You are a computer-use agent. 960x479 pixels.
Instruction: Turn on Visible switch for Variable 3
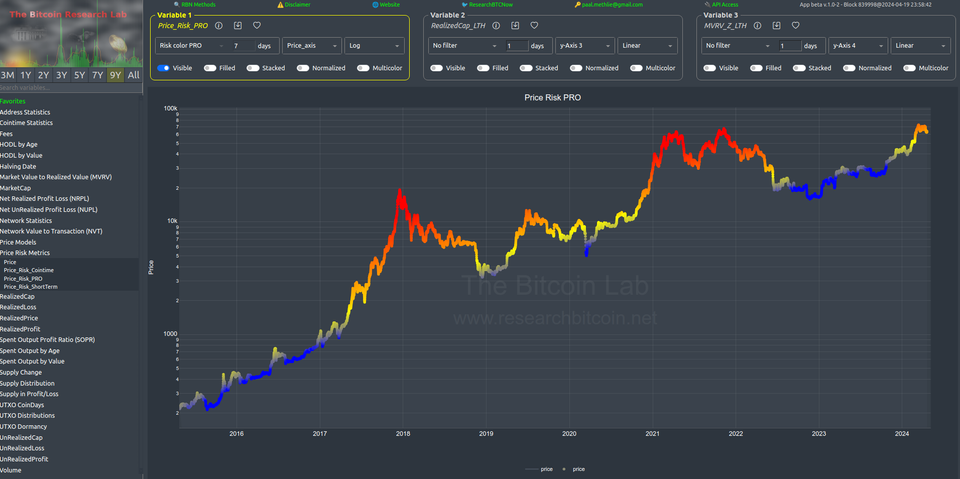710,68
